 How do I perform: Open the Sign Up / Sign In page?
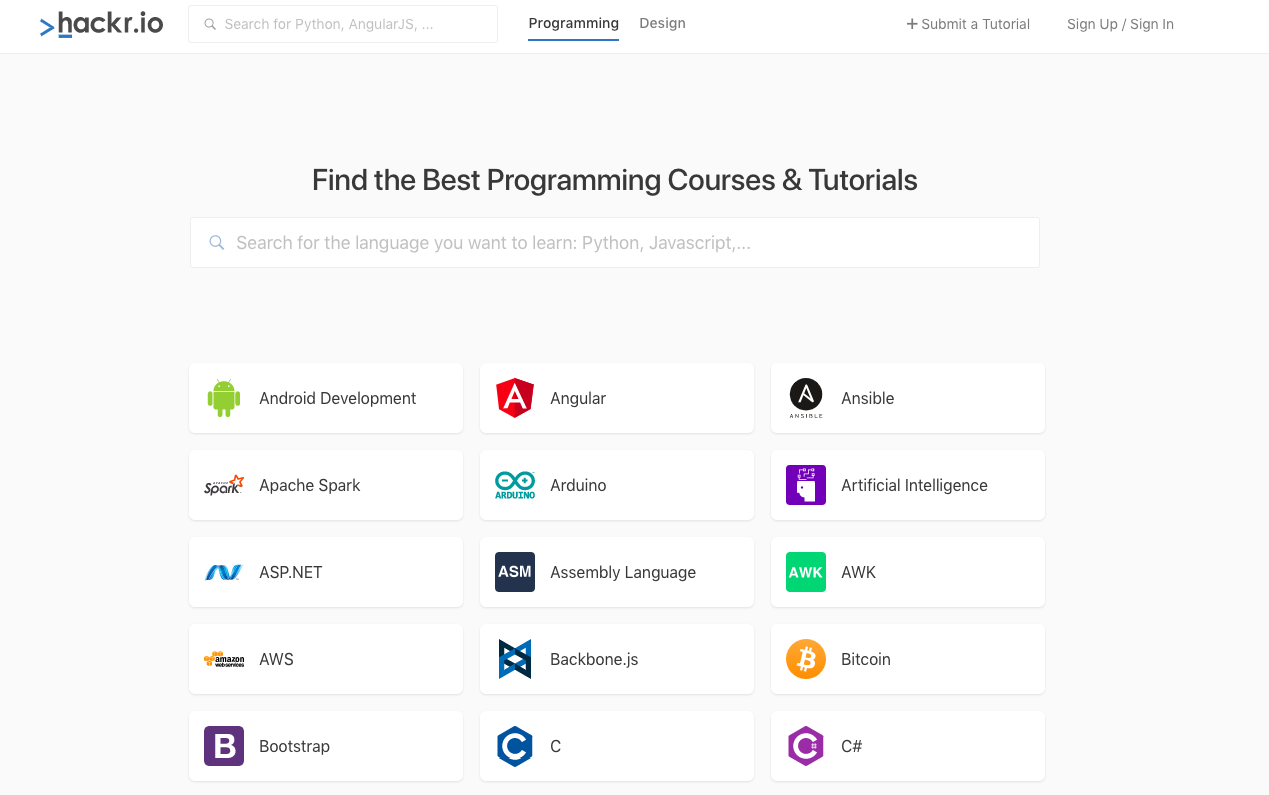pos(1120,24)
